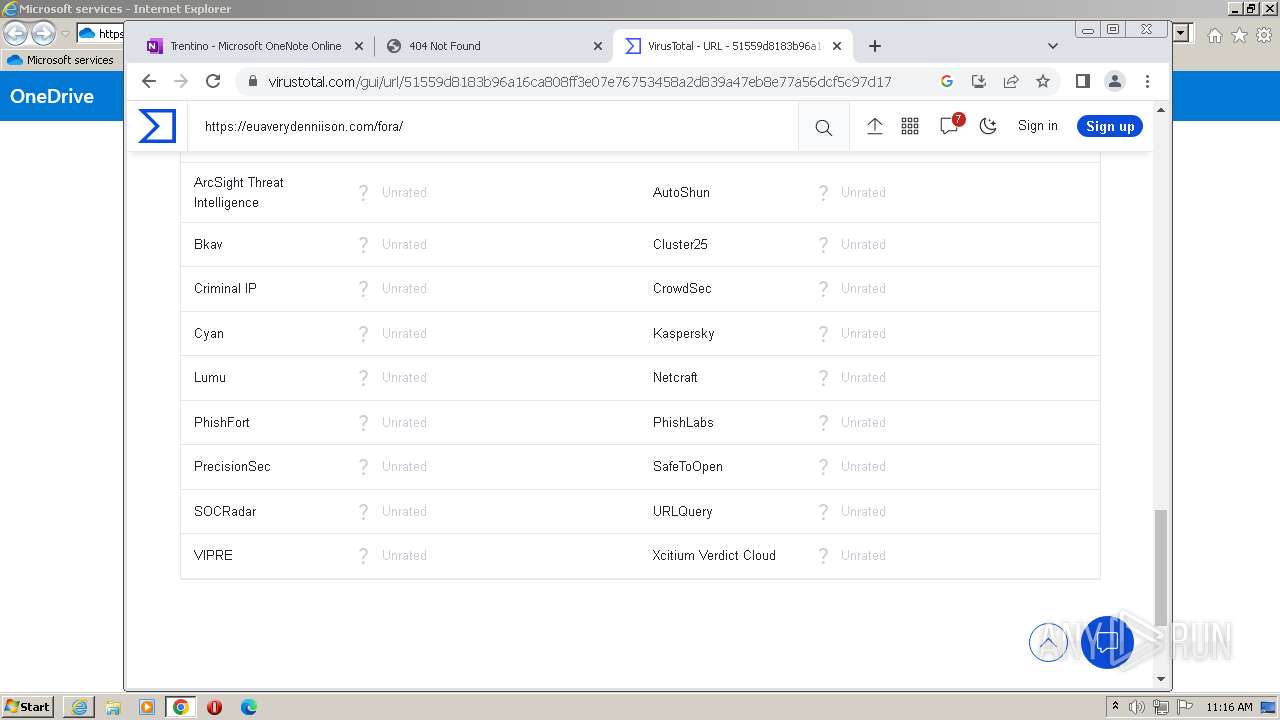Toggle the Chrome side panel icon
This screenshot has width=1280, height=720.
[x=1082, y=81]
